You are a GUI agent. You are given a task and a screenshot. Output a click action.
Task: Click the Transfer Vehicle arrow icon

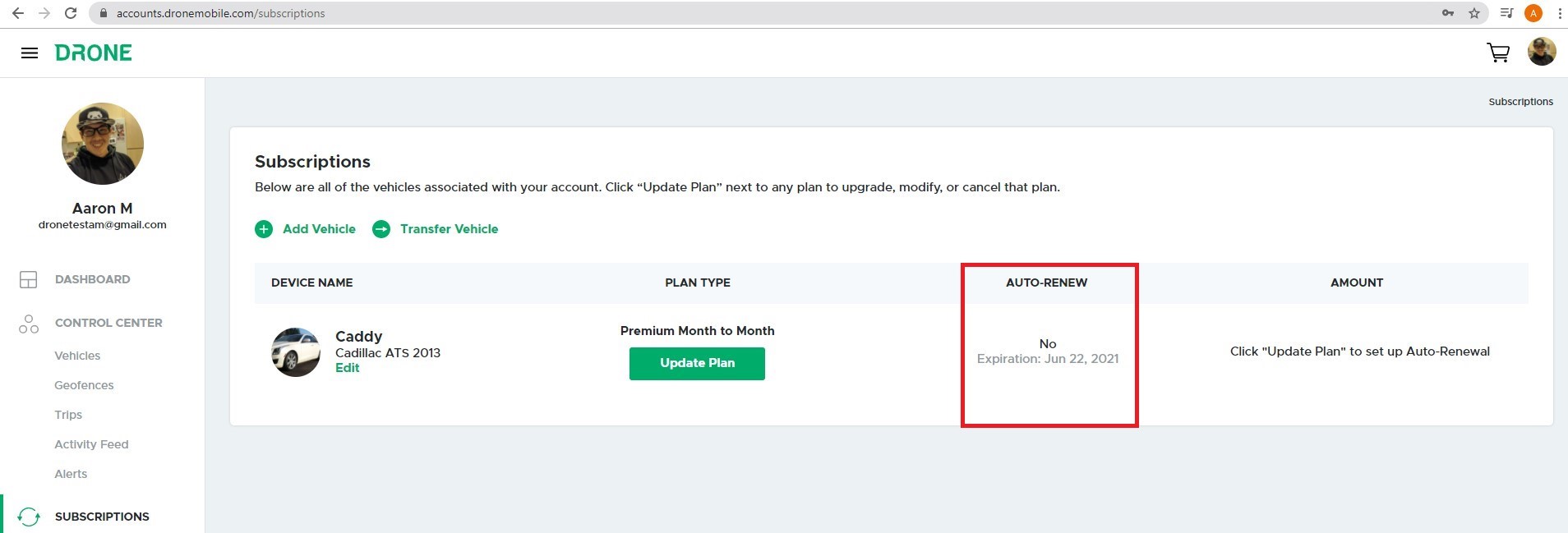(381, 229)
